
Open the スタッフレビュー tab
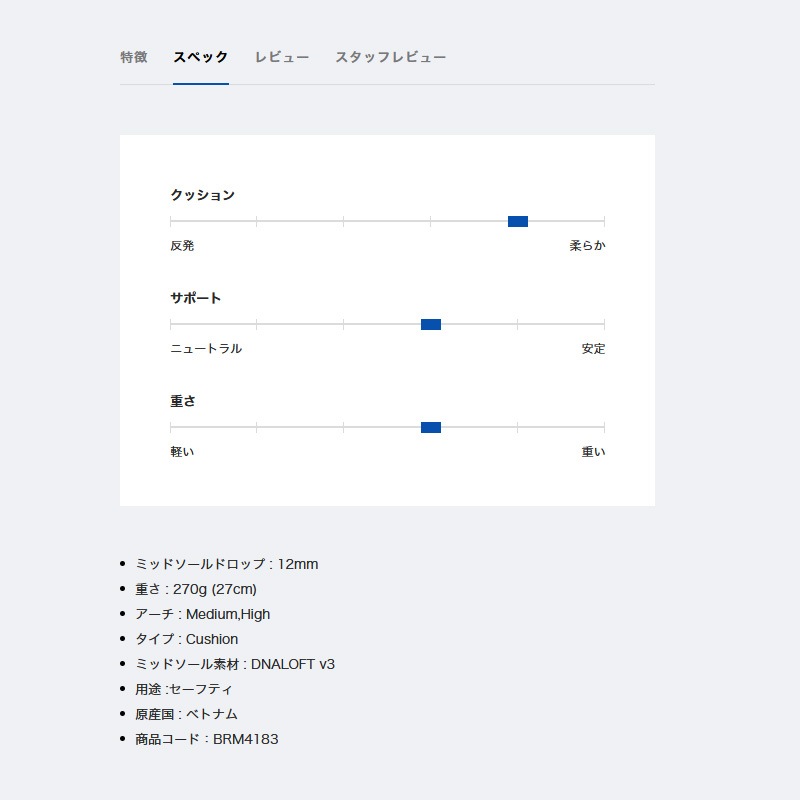390,57
